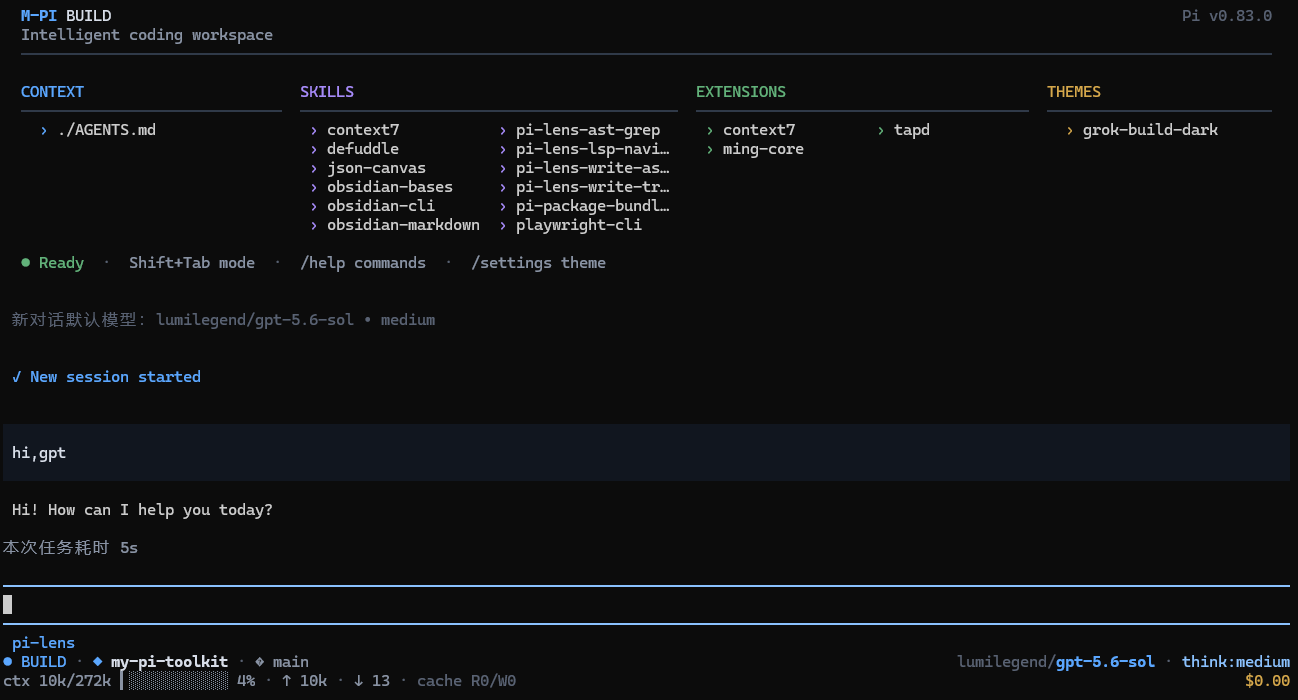Click the pi-lens label above status bar
1298x700 pixels.
[43, 643]
